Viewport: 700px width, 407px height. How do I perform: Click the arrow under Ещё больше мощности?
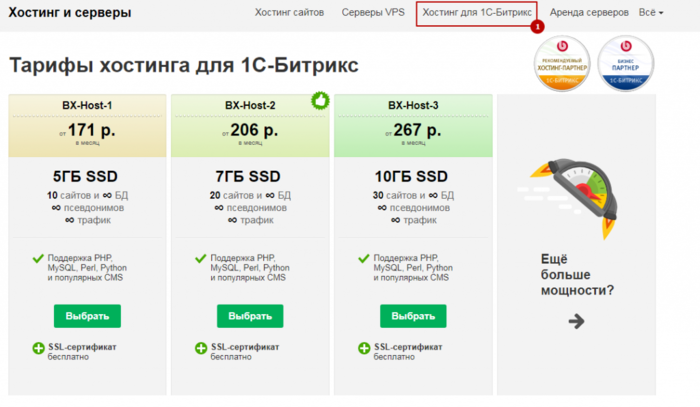pyautogui.click(x=576, y=321)
